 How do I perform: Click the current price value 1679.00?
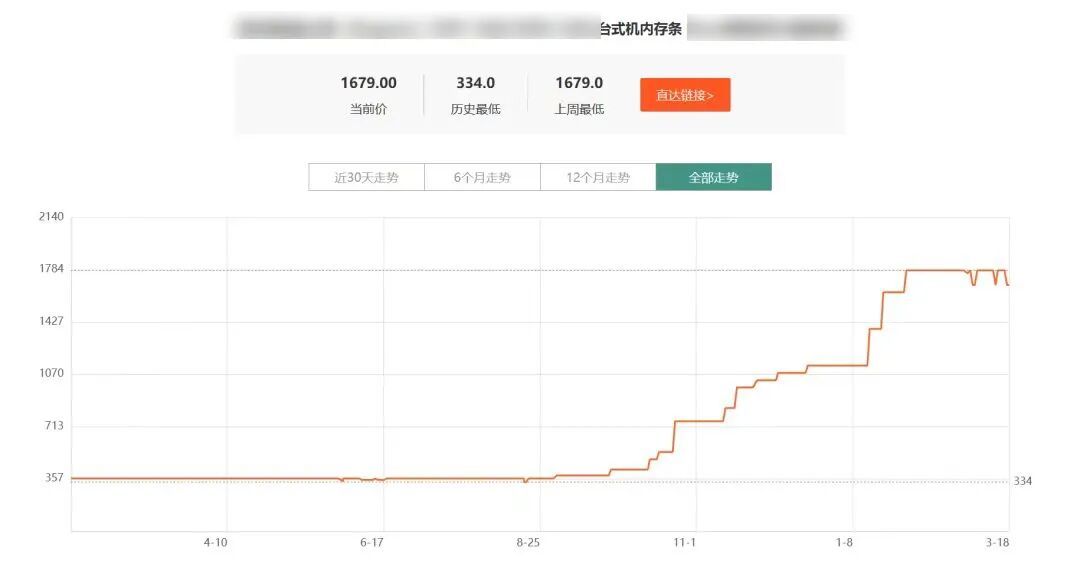click(368, 83)
